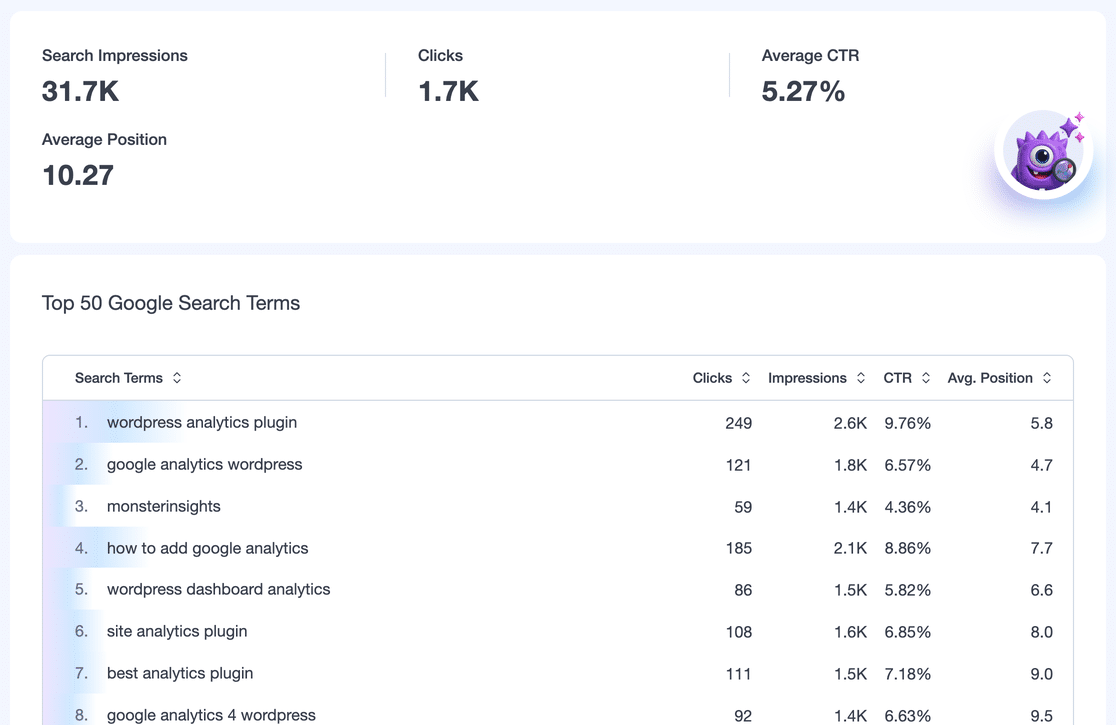This screenshot has height=725, width=1116.
Task: Click the 31.7K Search Impressions value
Action: pos(80,92)
